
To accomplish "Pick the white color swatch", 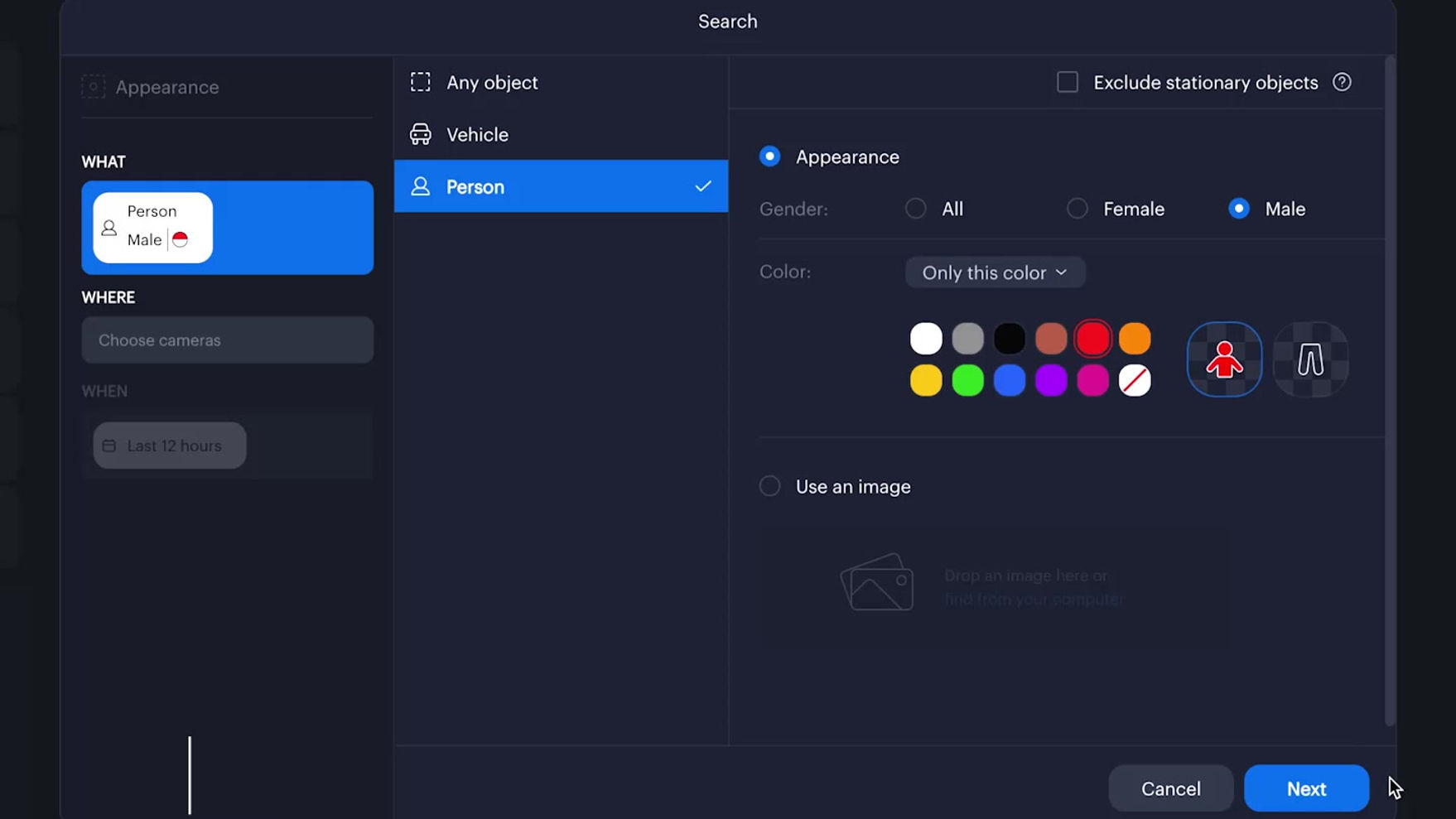I will coord(926,339).
